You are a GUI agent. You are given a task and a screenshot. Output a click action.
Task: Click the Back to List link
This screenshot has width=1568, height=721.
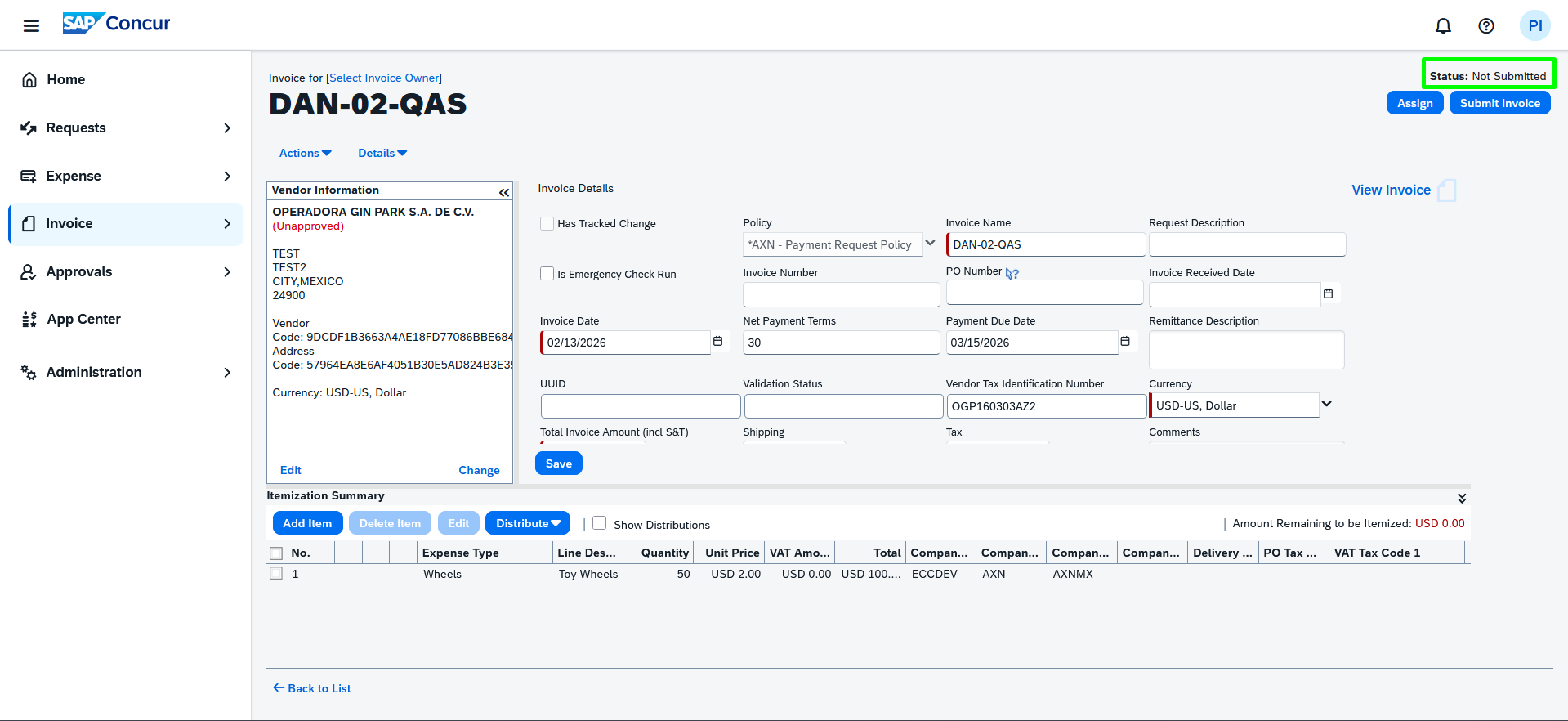tap(312, 688)
